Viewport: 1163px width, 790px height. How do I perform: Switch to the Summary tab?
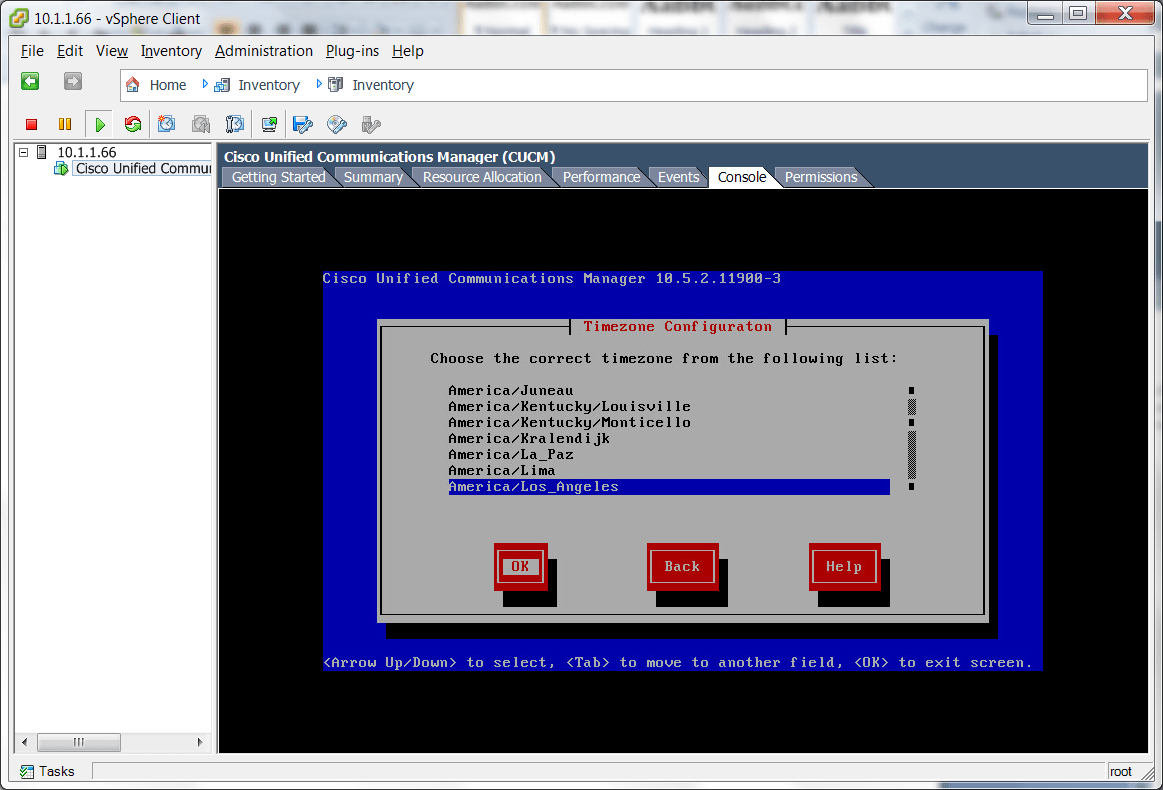373,177
